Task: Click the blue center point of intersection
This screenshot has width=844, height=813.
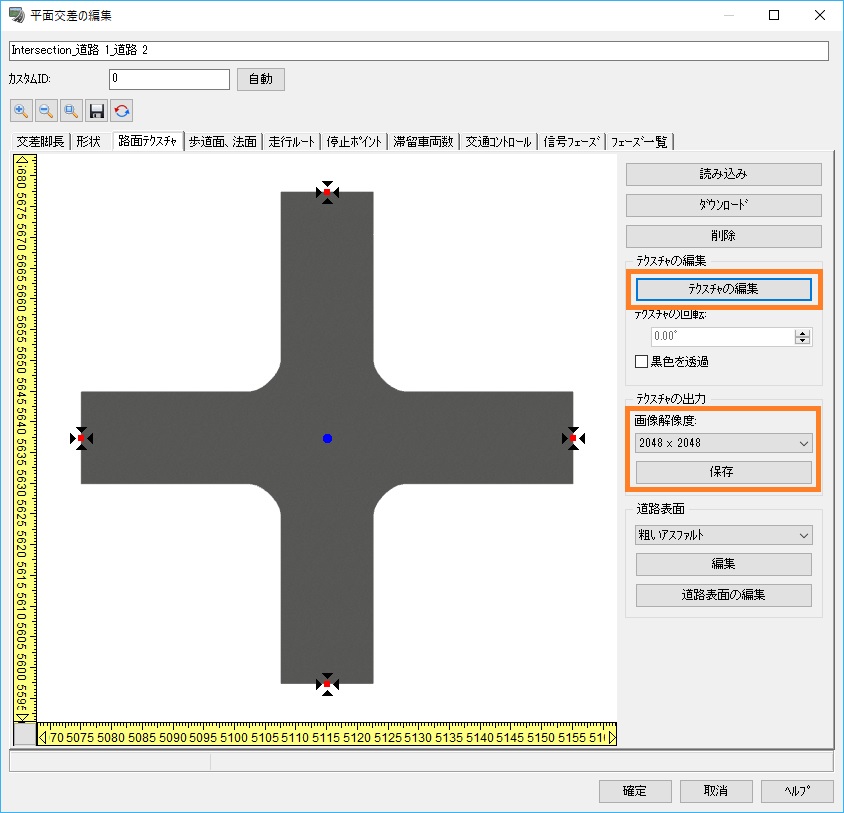Action: point(327,438)
